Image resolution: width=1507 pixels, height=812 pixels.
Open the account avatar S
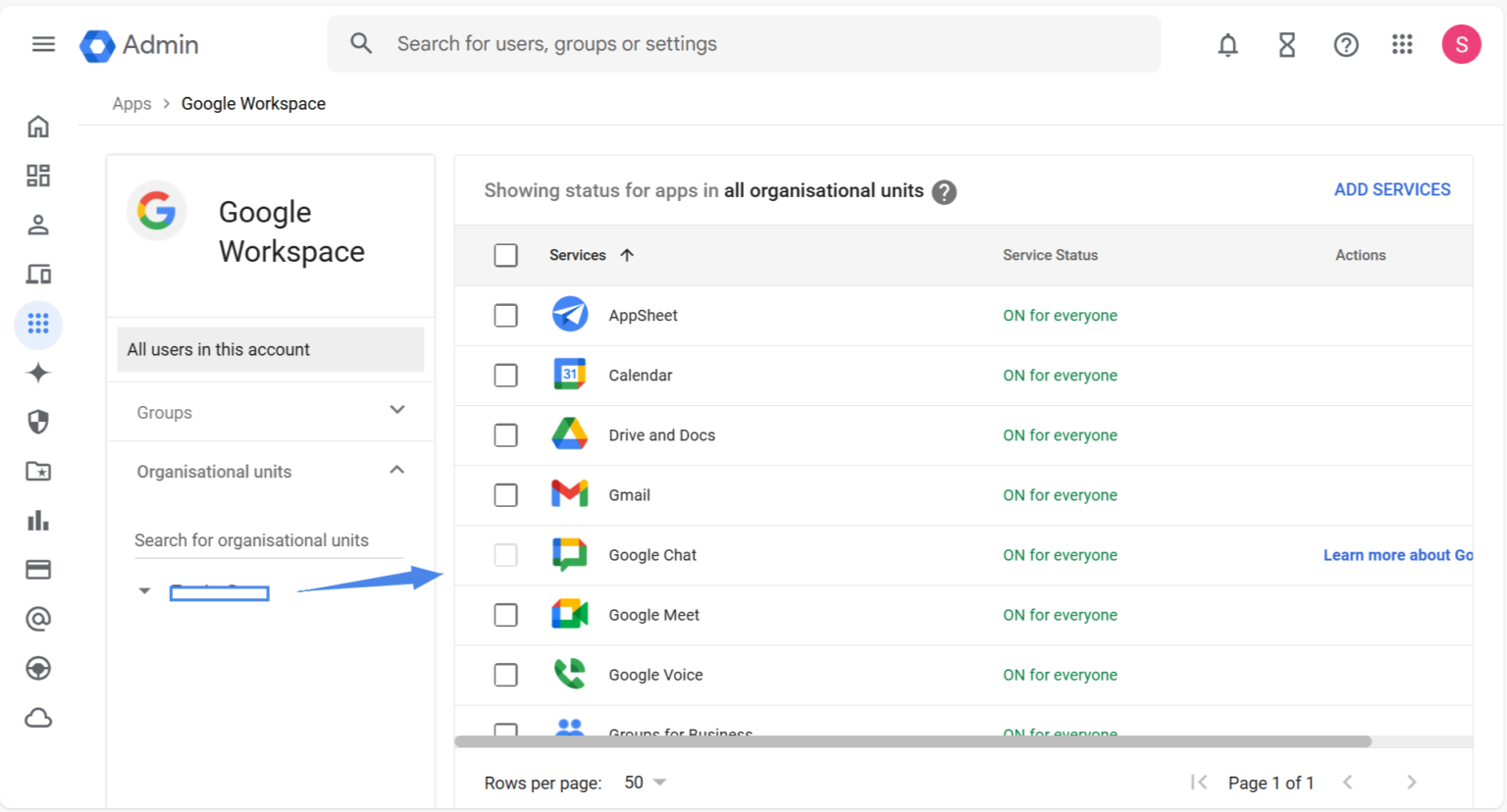[x=1461, y=44]
